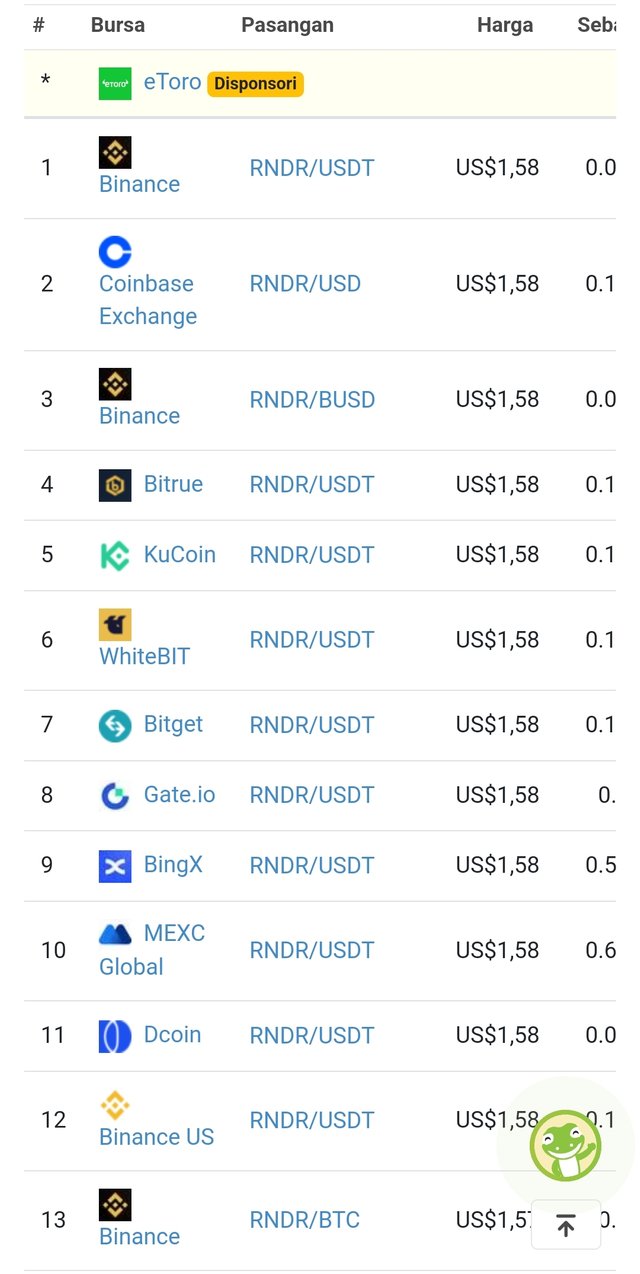
Task: Click the eToro logo icon
Action: (x=115, y=84)
